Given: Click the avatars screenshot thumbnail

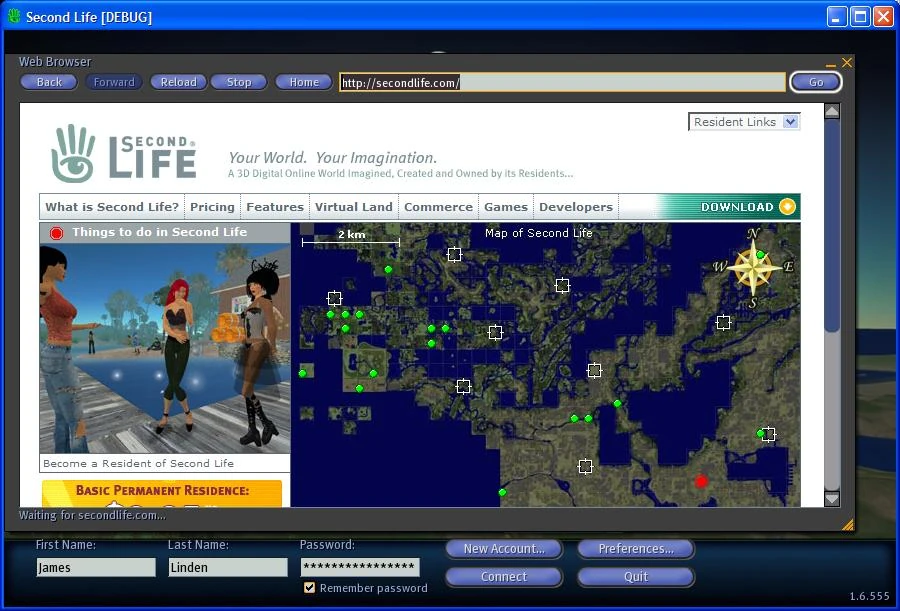Looking at the screenshot, I should pyautogui.click(x=165, y=348).
